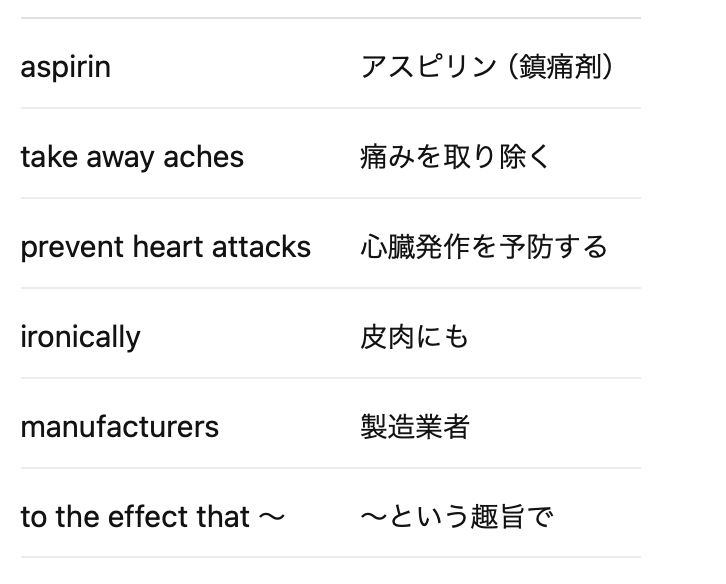The height and width of the screenshot is (584, 726).
Task: Click the tilde after effect that
Action: click(271, 517)
